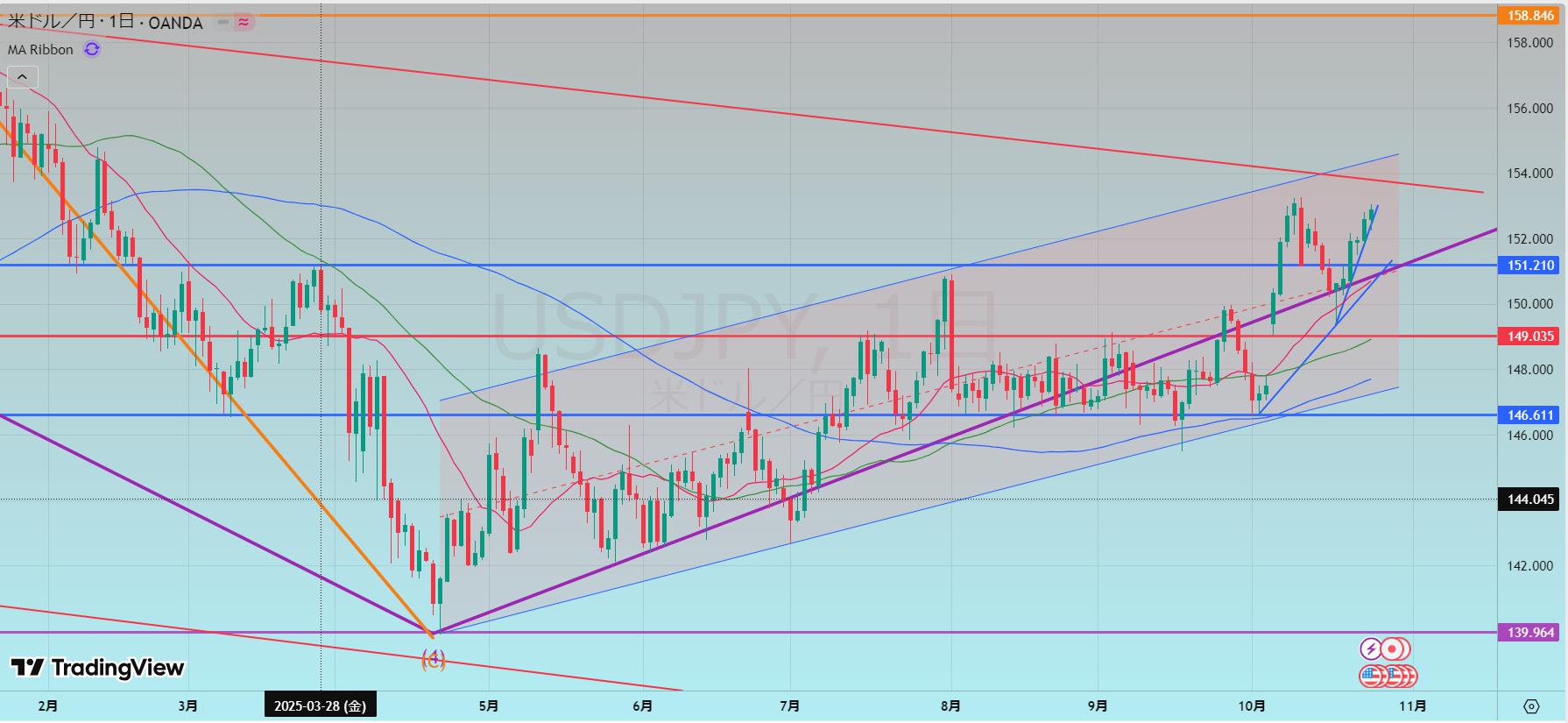Click the Japan flag economic event icon
1568x723 pixels.
click(x=1393, y=649)
